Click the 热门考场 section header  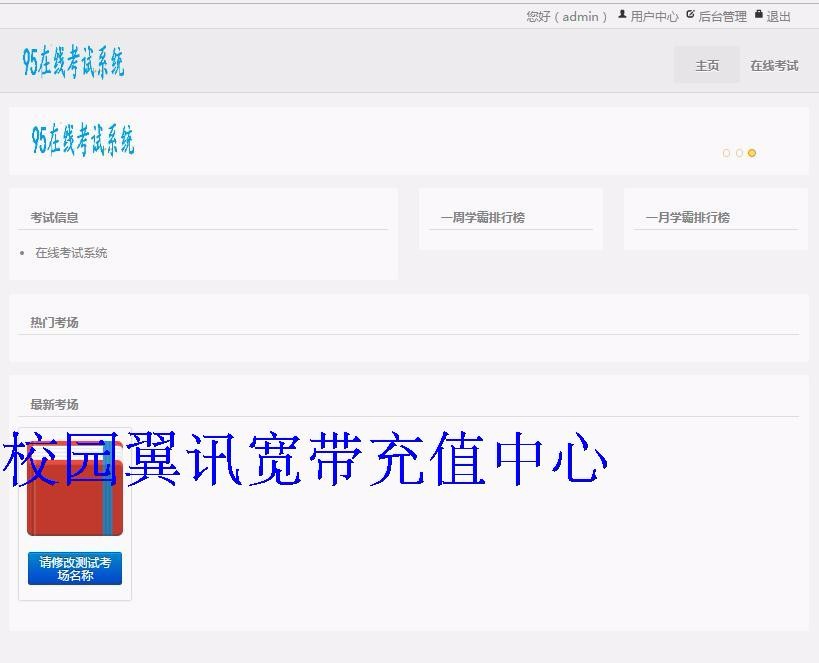click(x=53, y=322)
